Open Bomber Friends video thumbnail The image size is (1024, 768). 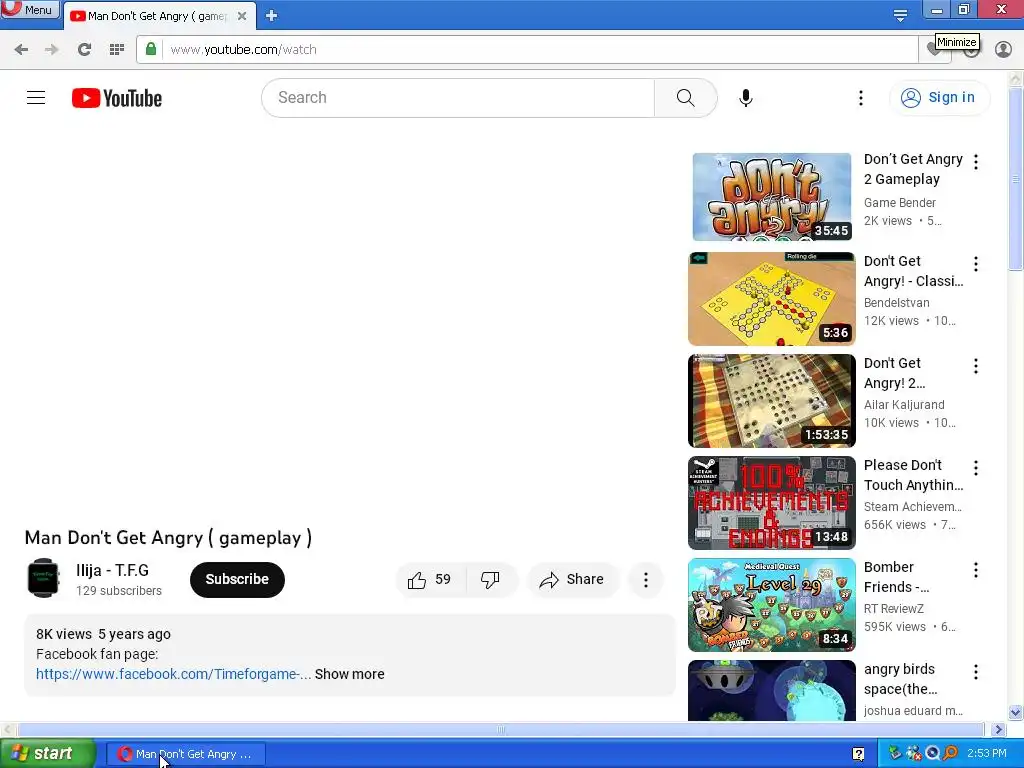[x=771, y=605]
